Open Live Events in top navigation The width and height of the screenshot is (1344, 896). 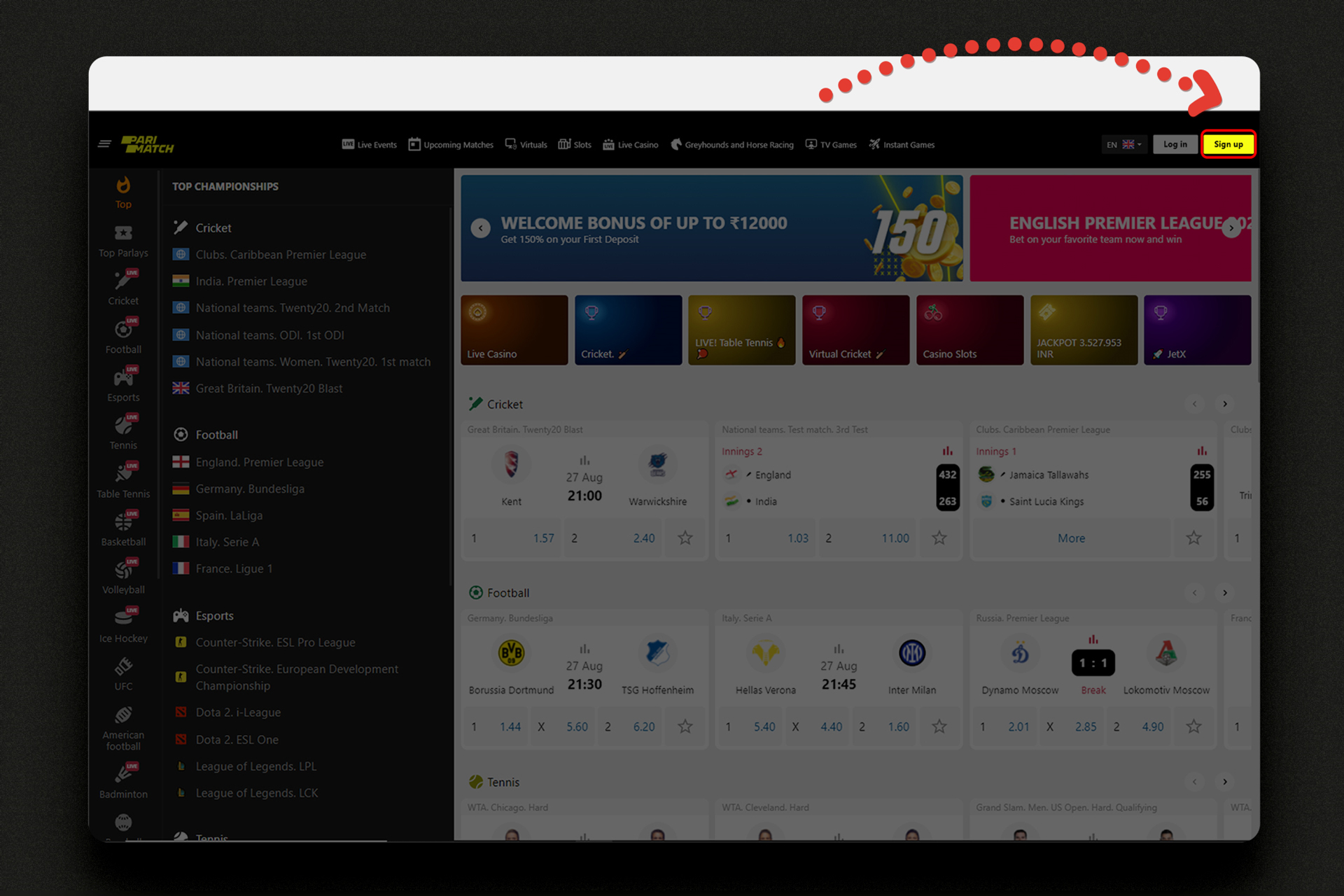369,145
